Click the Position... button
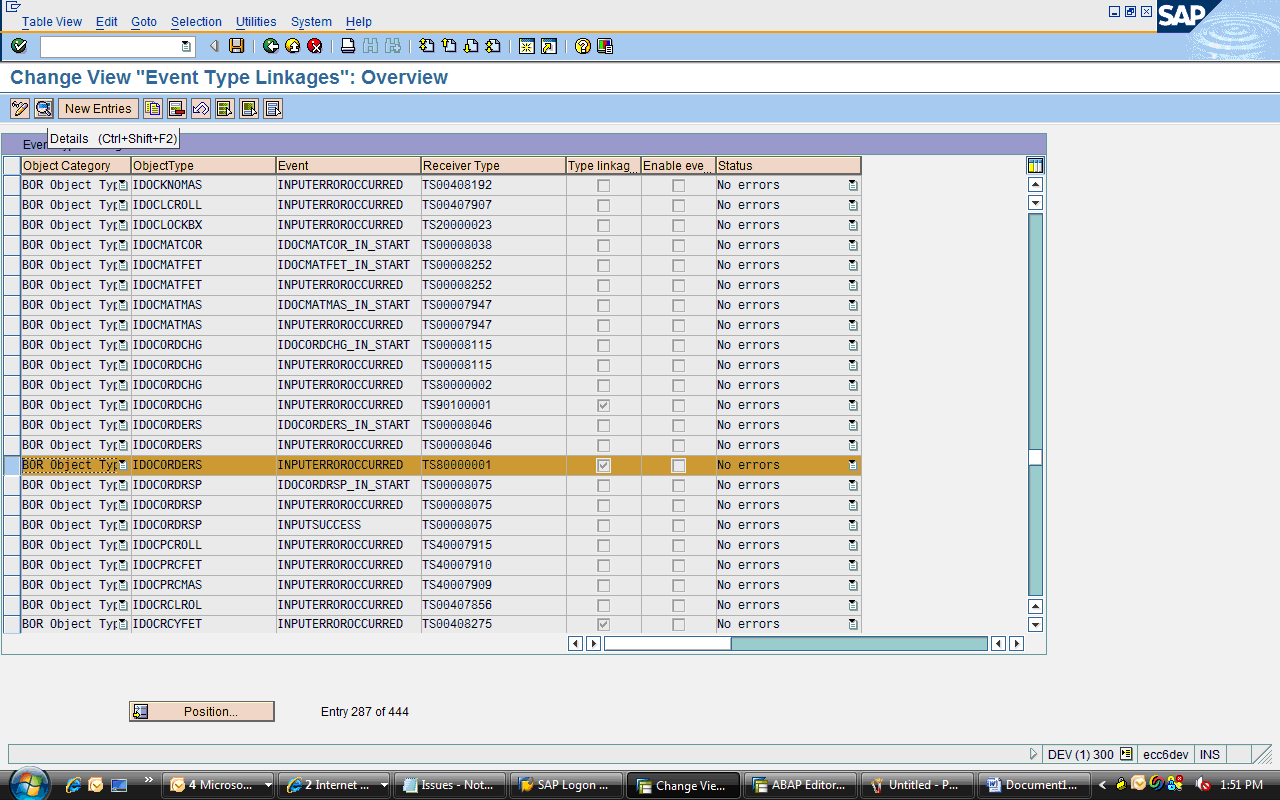The height and width of the screenshot is (800, 1280). (201, 711)
